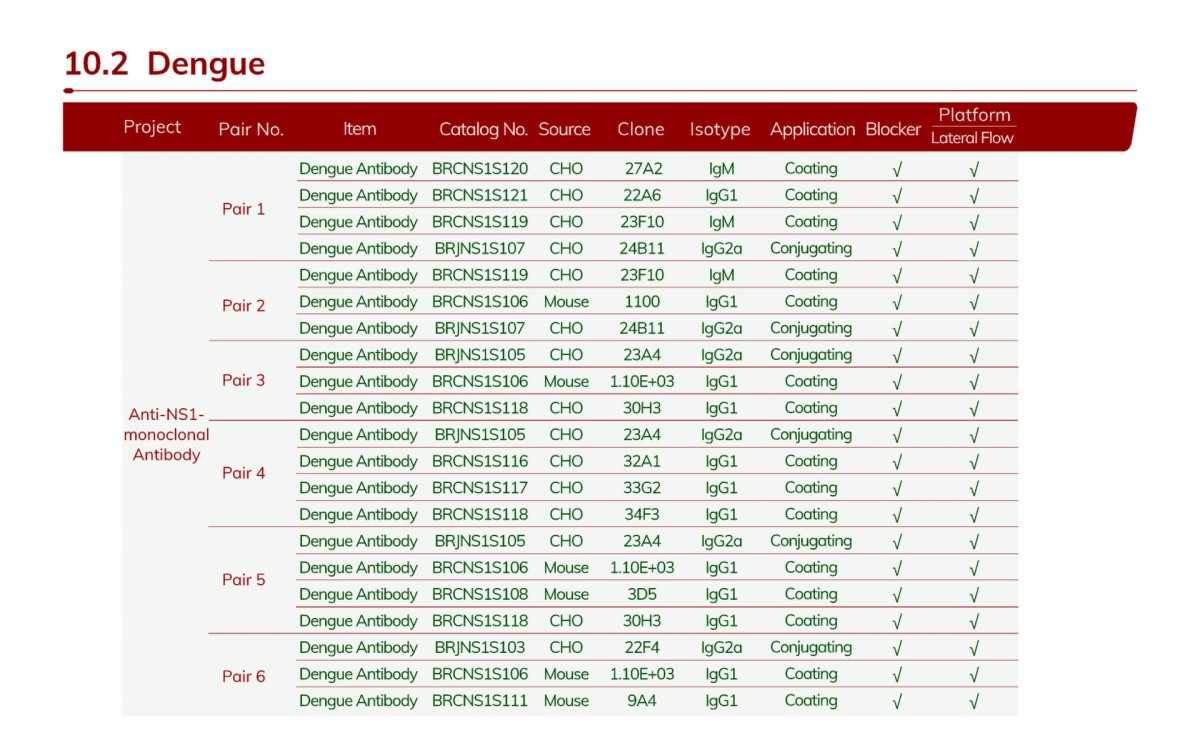This screenshot has height=738, width=1200.
Task: Click the "Conjugating" cell for clone 24B11
Action: (x=811, y=248)
